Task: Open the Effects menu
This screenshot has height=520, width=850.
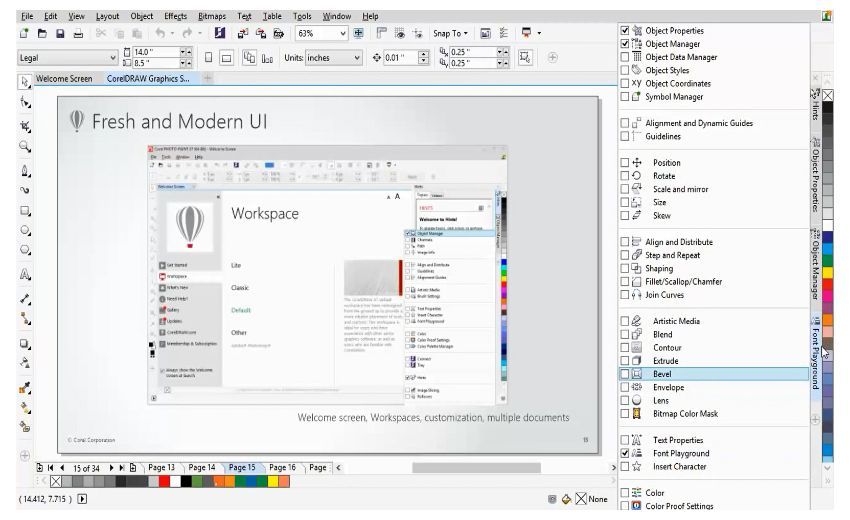Action: click(x=175, y=16)
